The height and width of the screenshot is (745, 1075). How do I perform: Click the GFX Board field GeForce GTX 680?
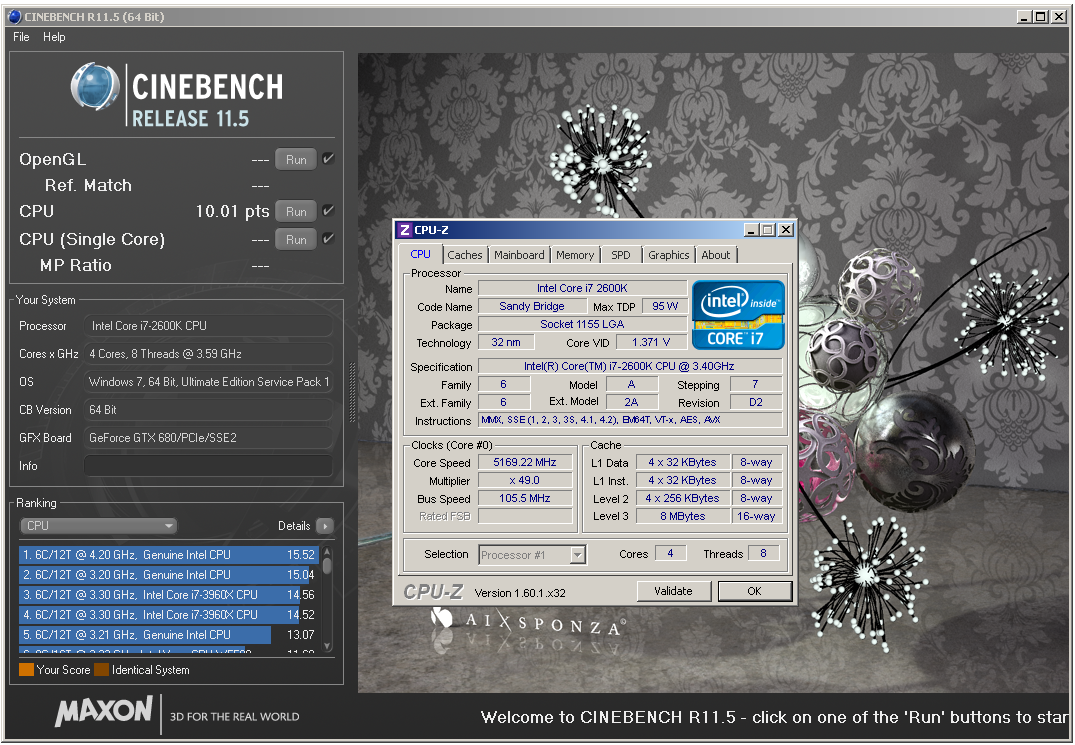[208, 437]
